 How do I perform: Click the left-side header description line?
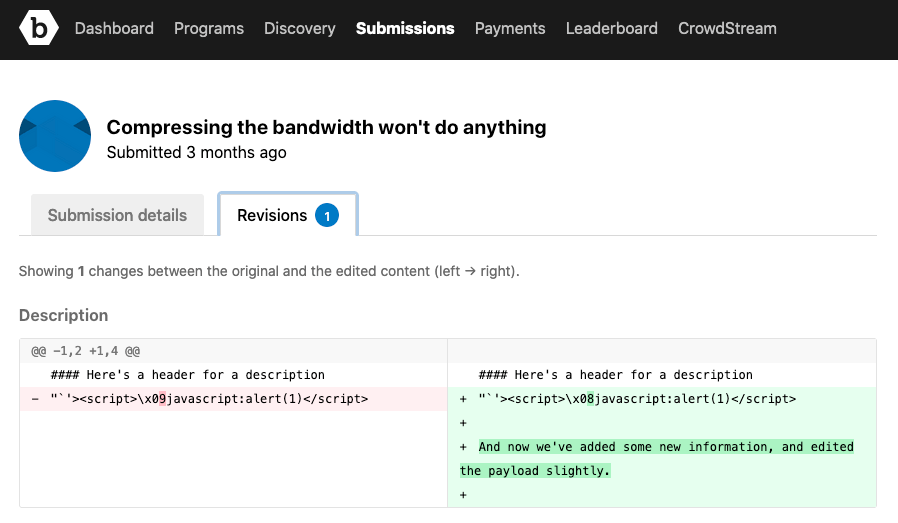click(205, 375)
